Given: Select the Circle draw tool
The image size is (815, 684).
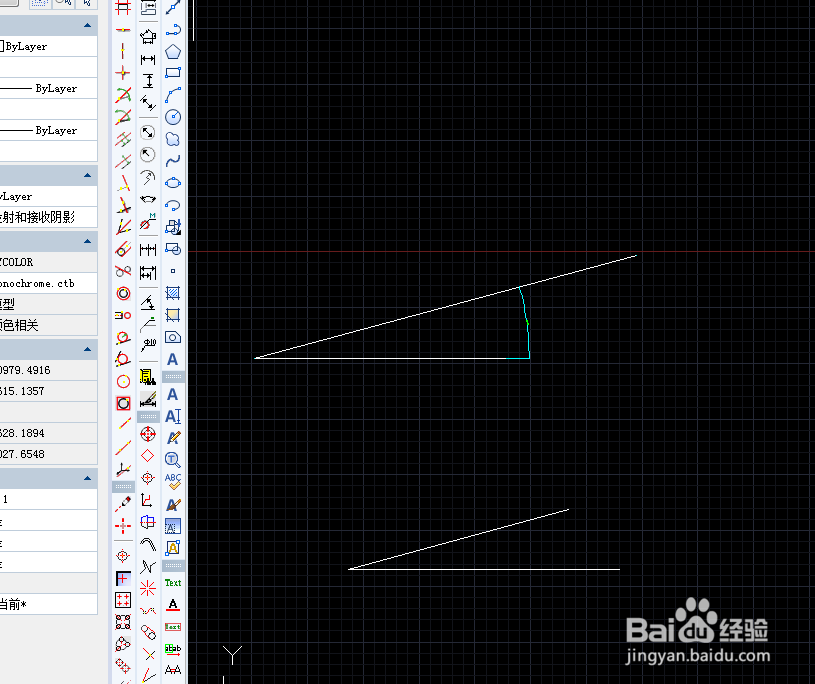Looking at the screenshot, I should [173, 117].
